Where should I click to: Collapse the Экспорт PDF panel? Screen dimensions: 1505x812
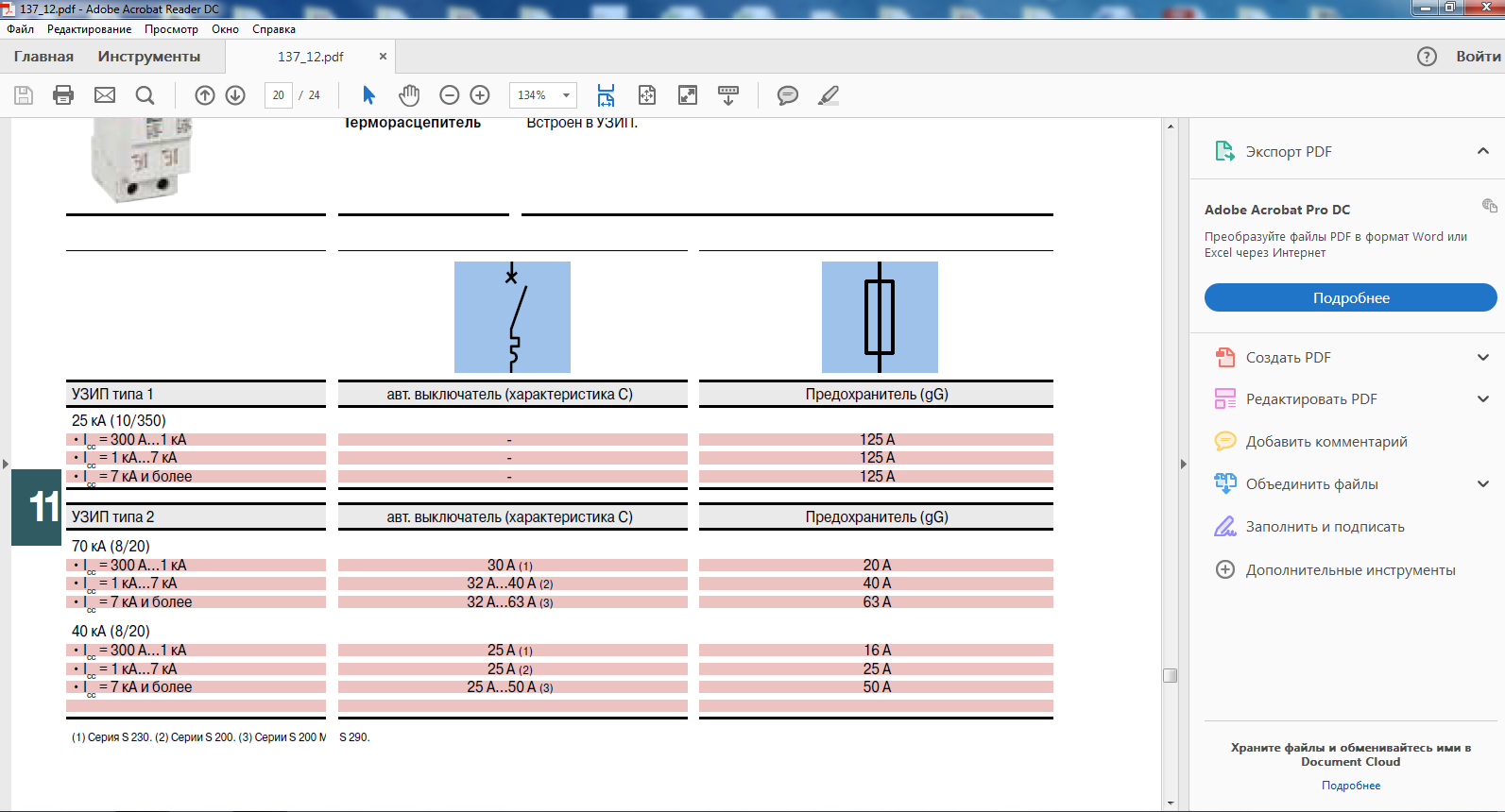tap(1482, 151)
